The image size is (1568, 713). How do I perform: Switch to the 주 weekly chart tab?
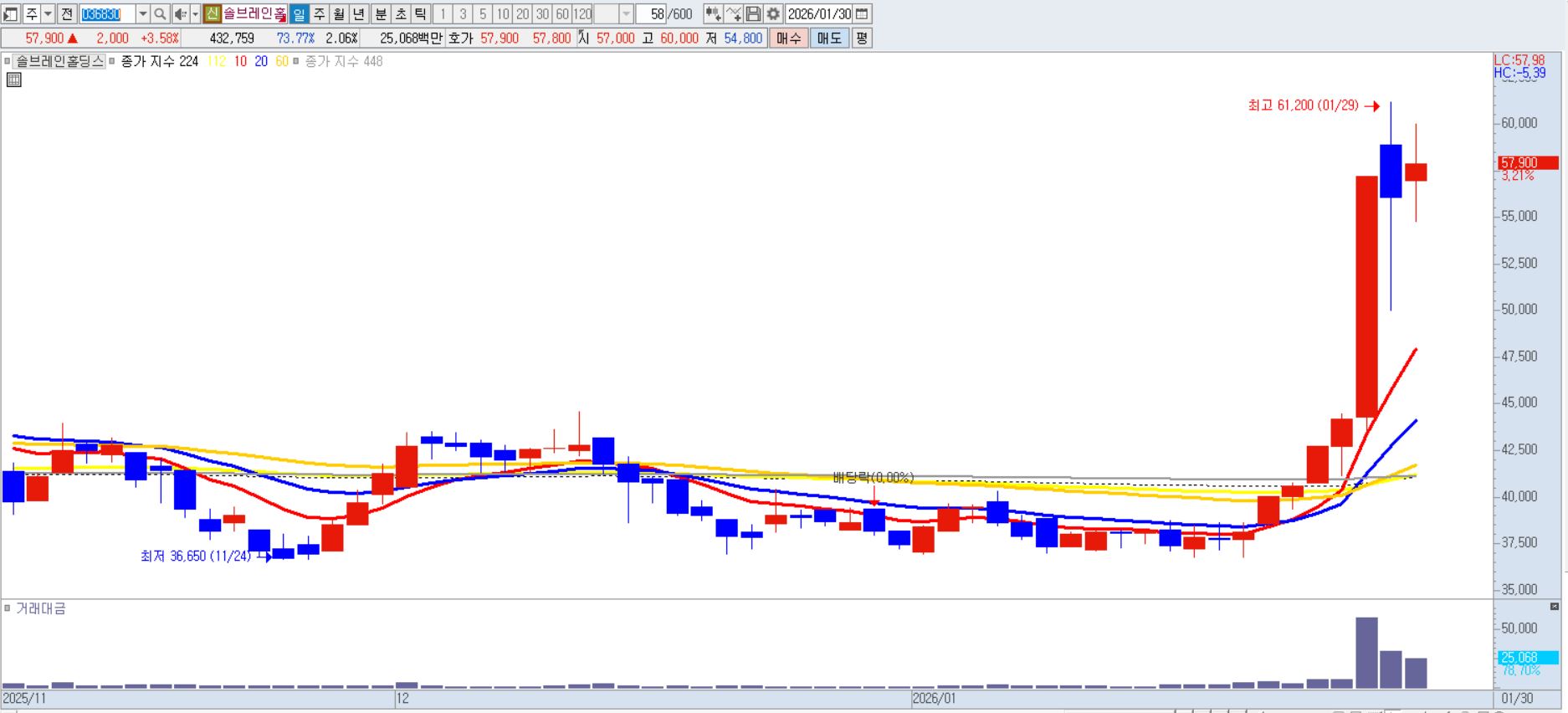[x=319, y=14]
